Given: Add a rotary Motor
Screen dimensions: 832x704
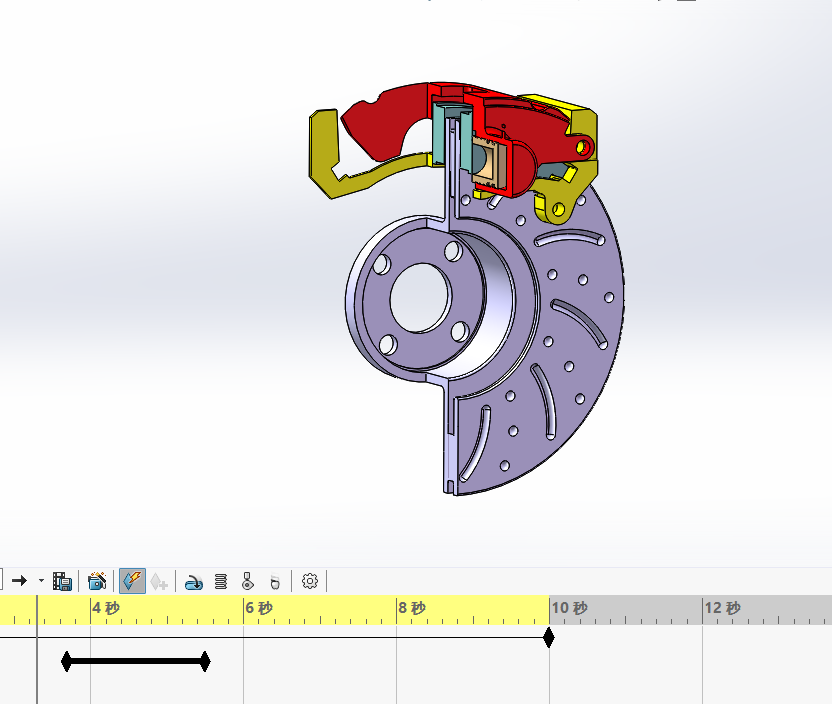Looking at the screenshot, I should 193,582.
